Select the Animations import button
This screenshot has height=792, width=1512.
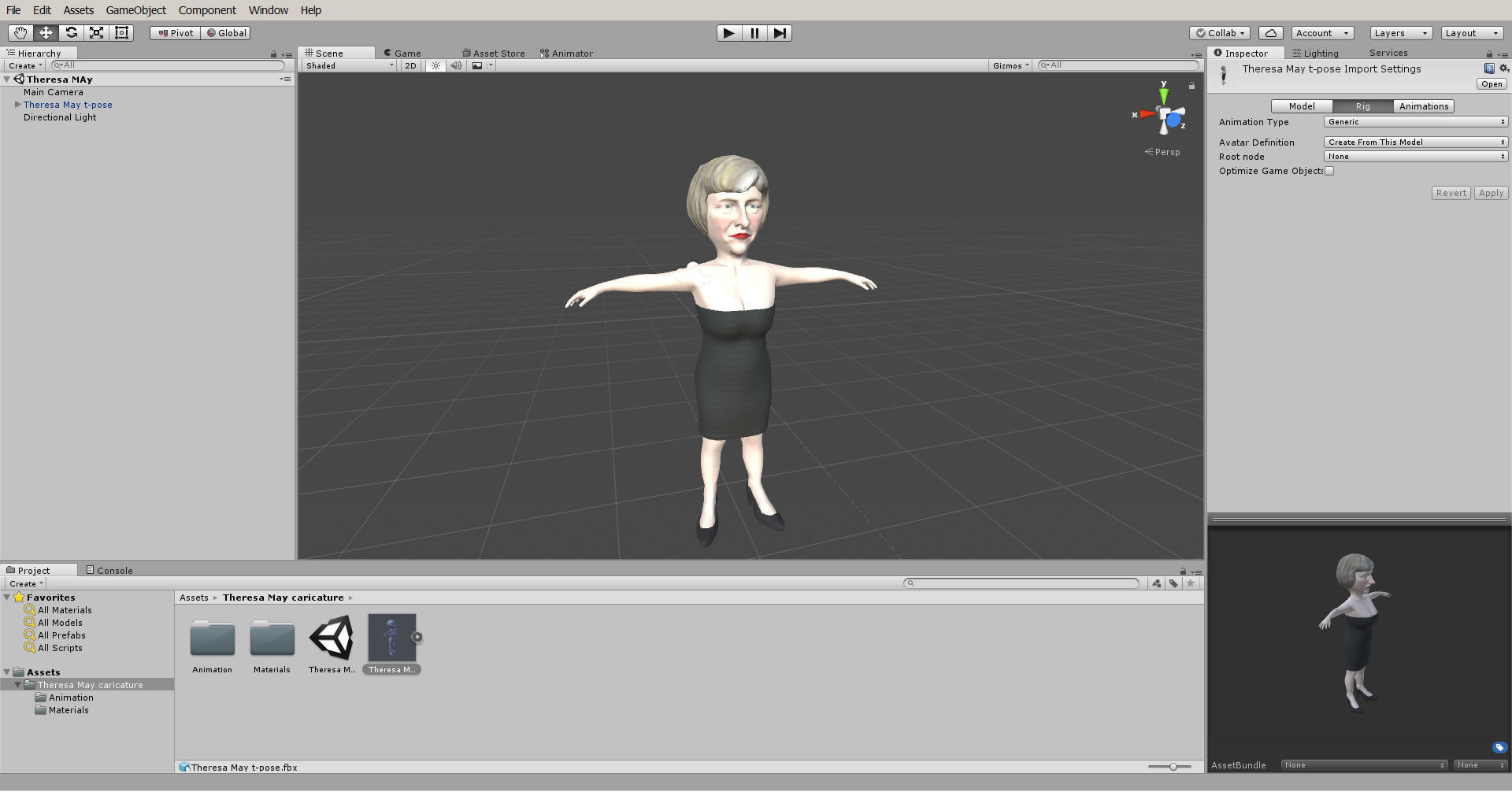(x=1424, y=106)
